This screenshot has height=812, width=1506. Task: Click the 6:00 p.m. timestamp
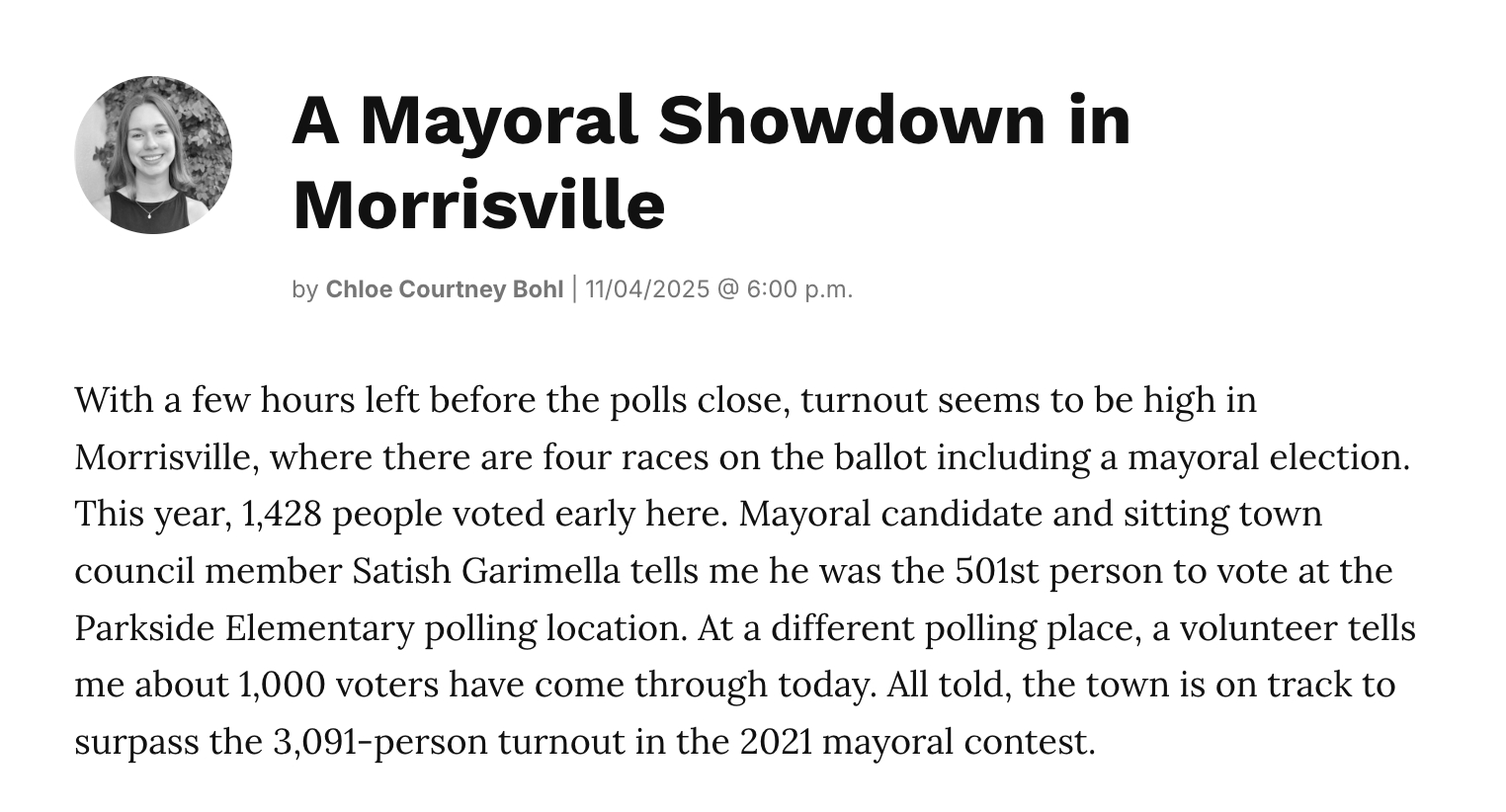pyautogui.click(x=799, y=289)
